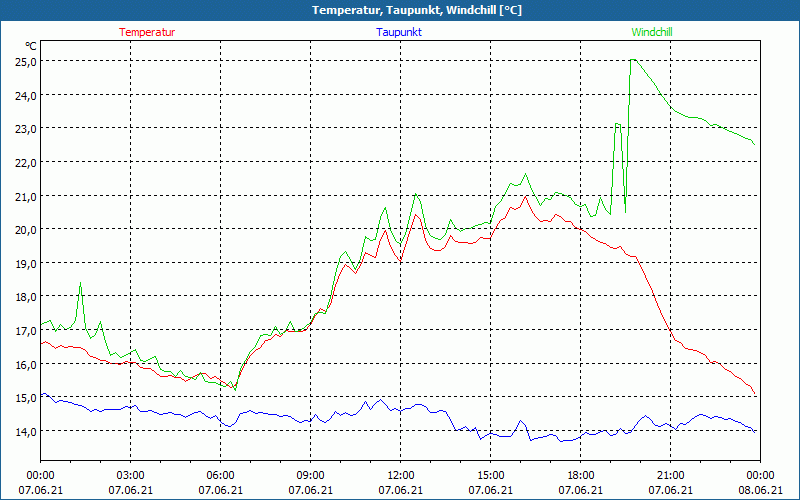800x500 pixels.
Task: Click the 16,0 y-axis value
Action: pos(26,364)
